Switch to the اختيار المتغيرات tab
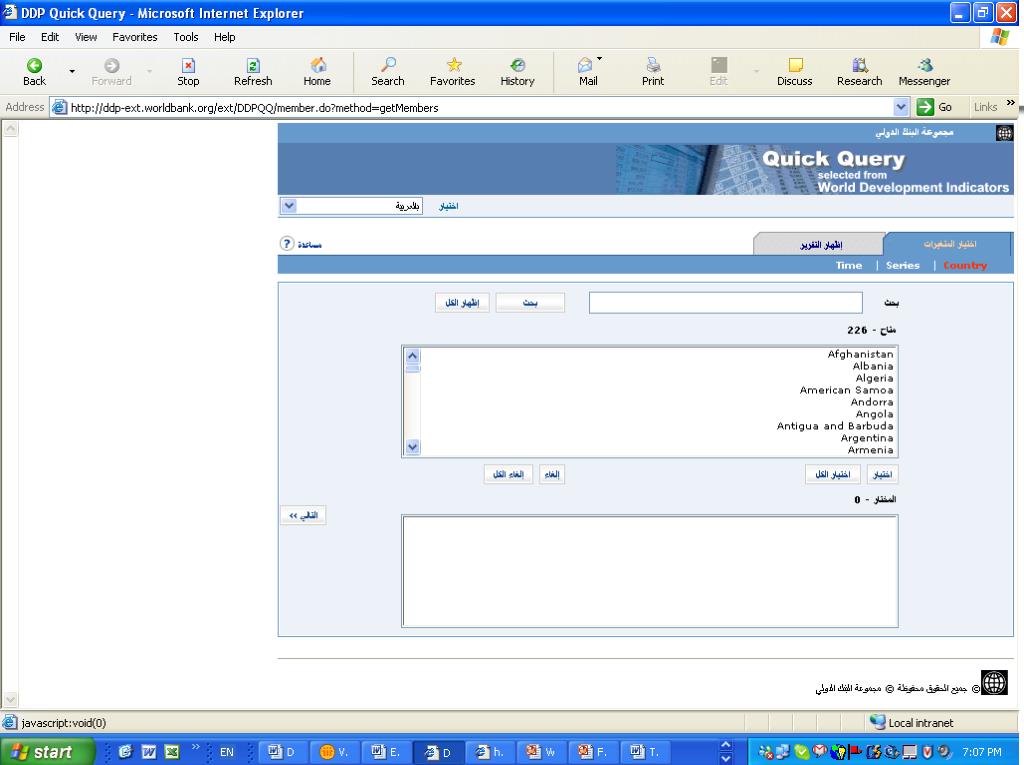 pyautogui.click(x=949, y=244)
